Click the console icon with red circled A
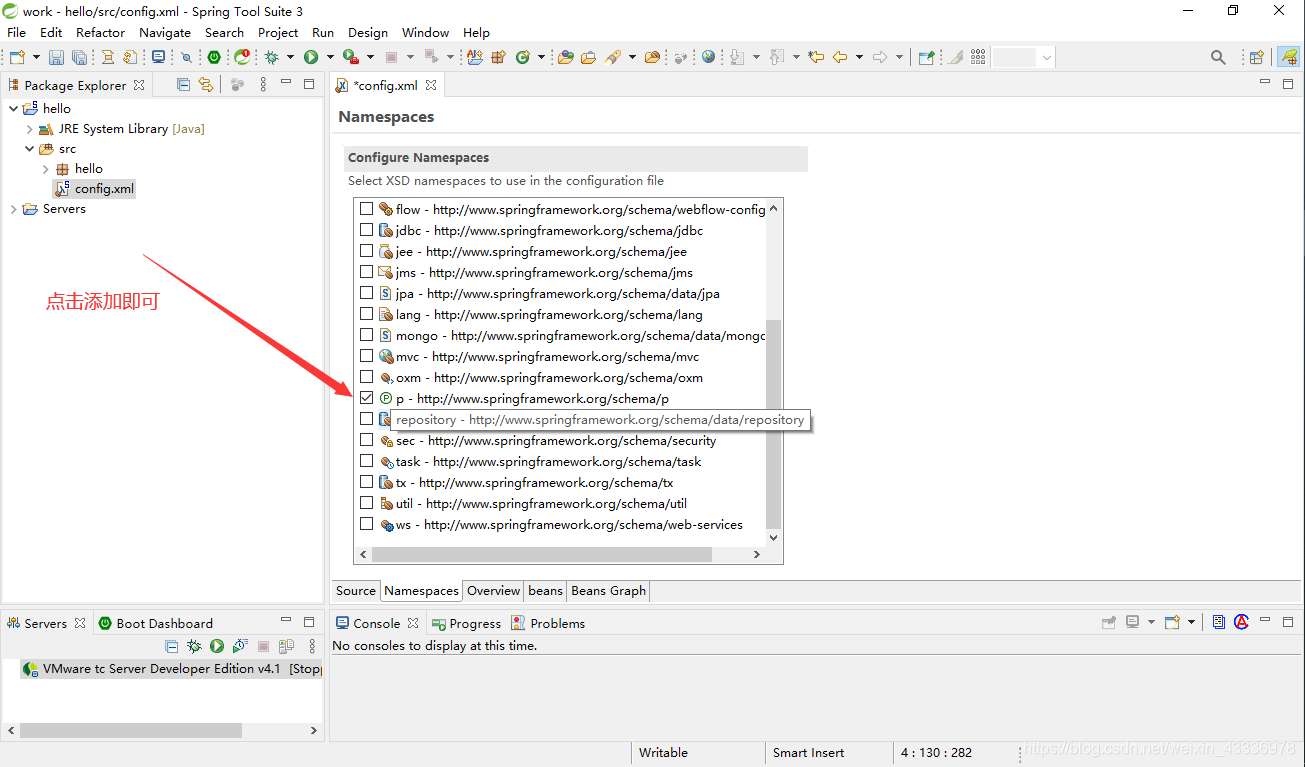 [1241, 622]
